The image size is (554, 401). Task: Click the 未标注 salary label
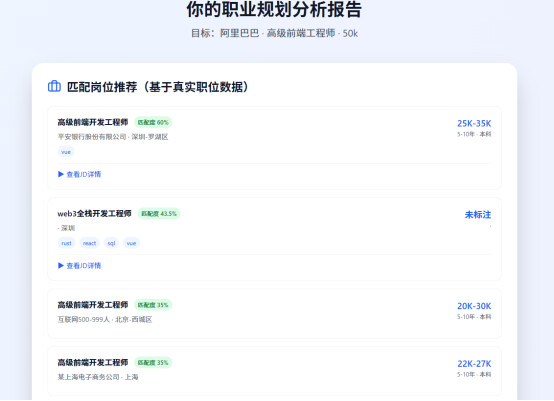(478, 214)
